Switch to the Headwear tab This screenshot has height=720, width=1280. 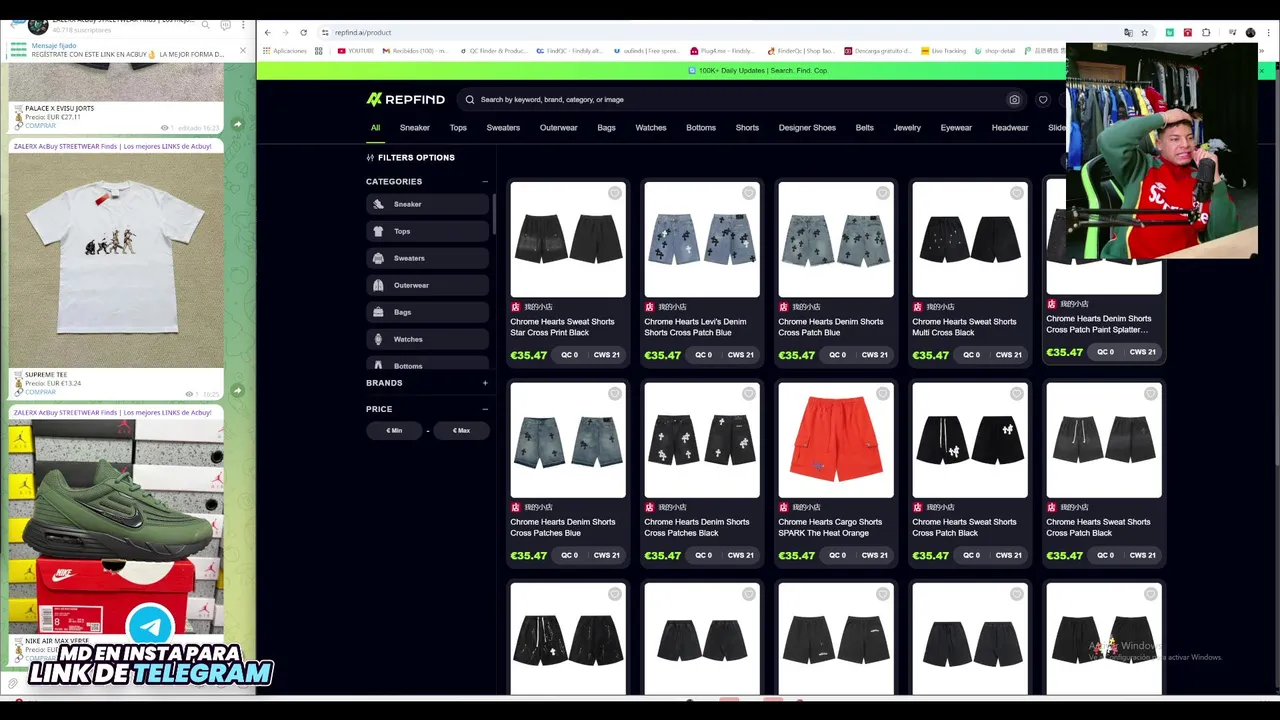click(x=1010, y=128)
